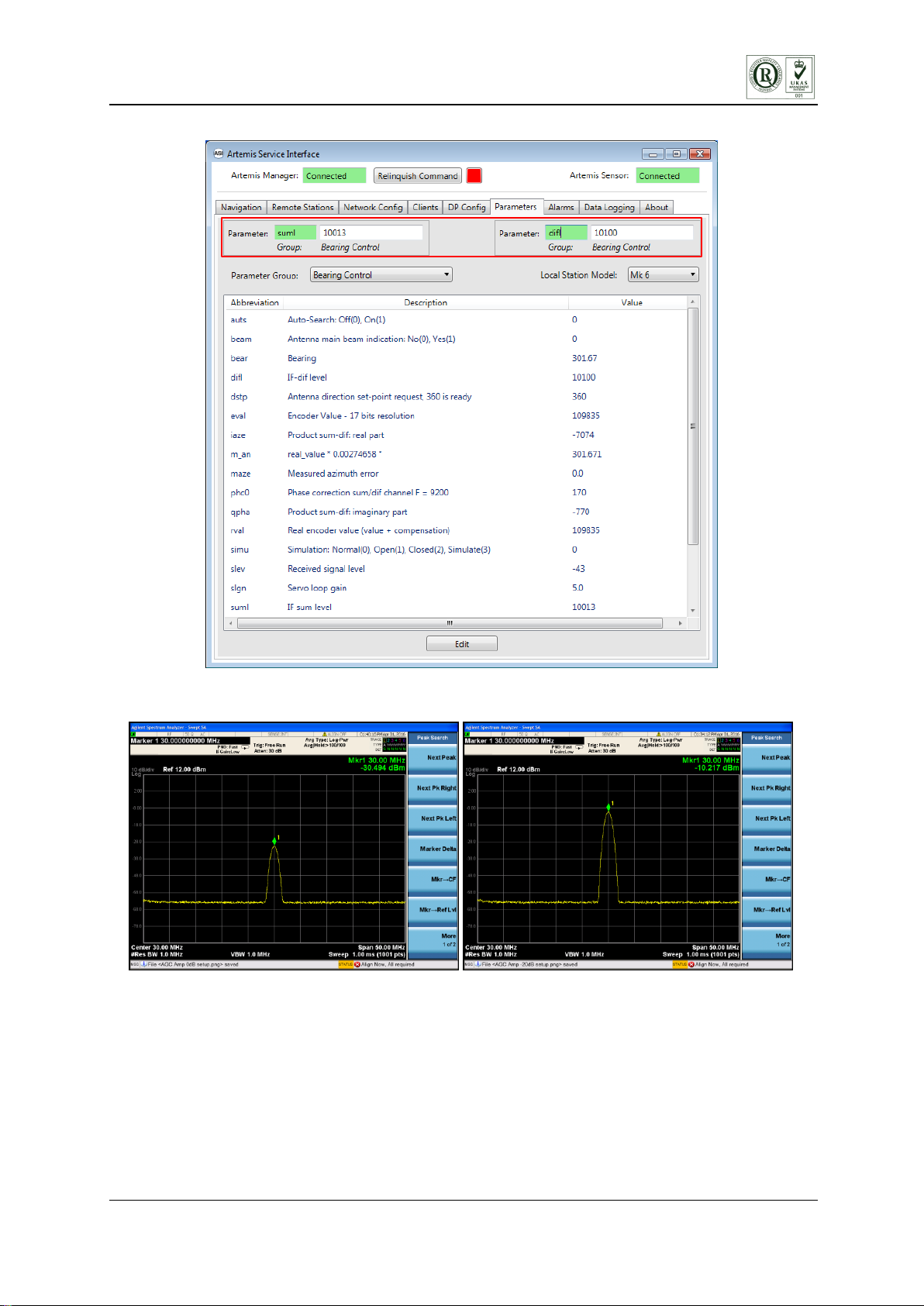The image size is (924, 1306).
Task: Select the auts Auto-Search row
Action: 456,320
